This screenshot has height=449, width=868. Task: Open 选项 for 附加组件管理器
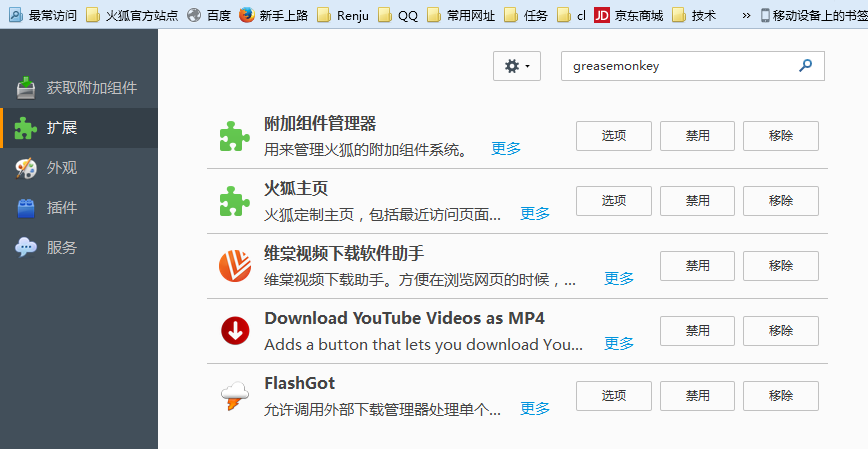pyautogui.click(x=614, y=136)
